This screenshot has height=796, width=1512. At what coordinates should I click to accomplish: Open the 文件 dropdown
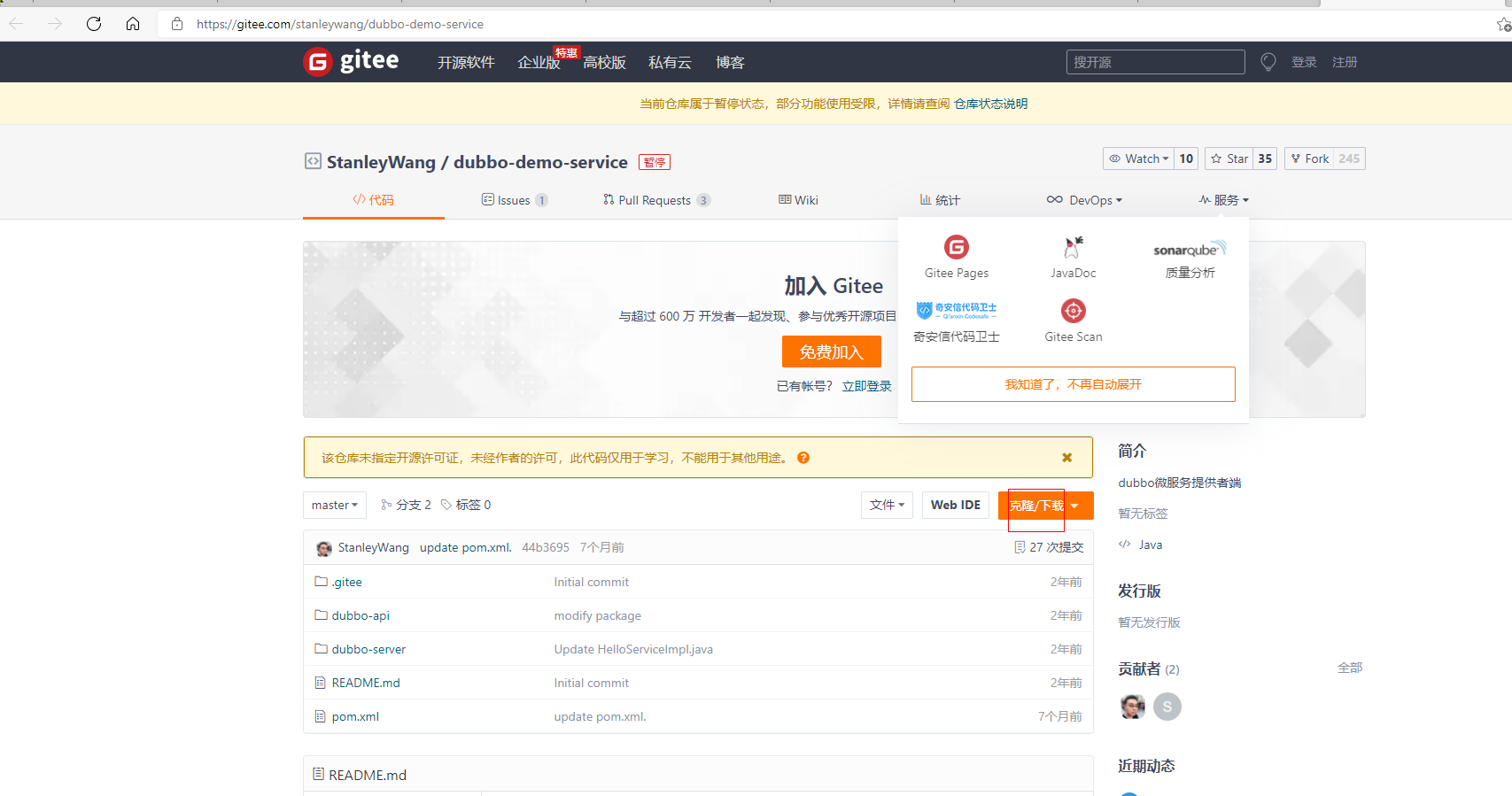pos(887,505)
